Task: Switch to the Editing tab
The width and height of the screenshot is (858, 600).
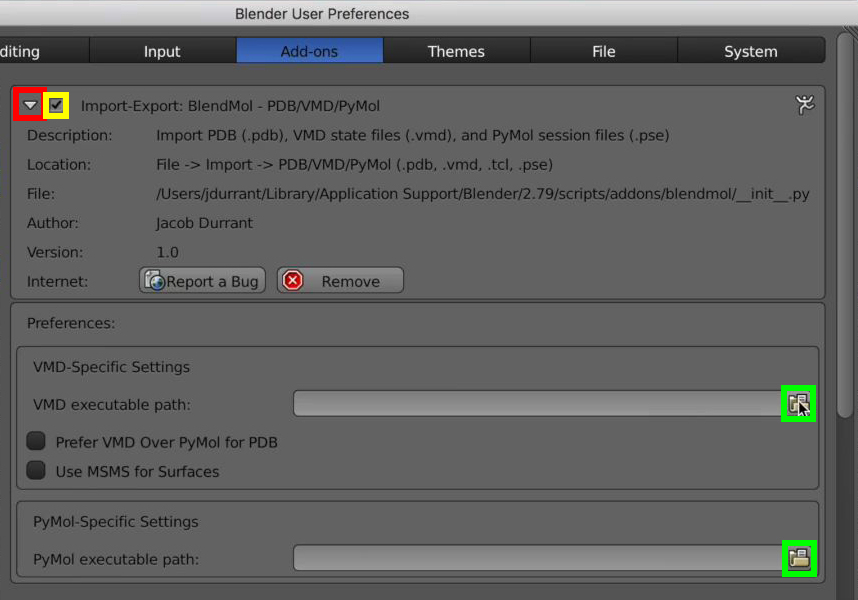Action: (44, 51)
